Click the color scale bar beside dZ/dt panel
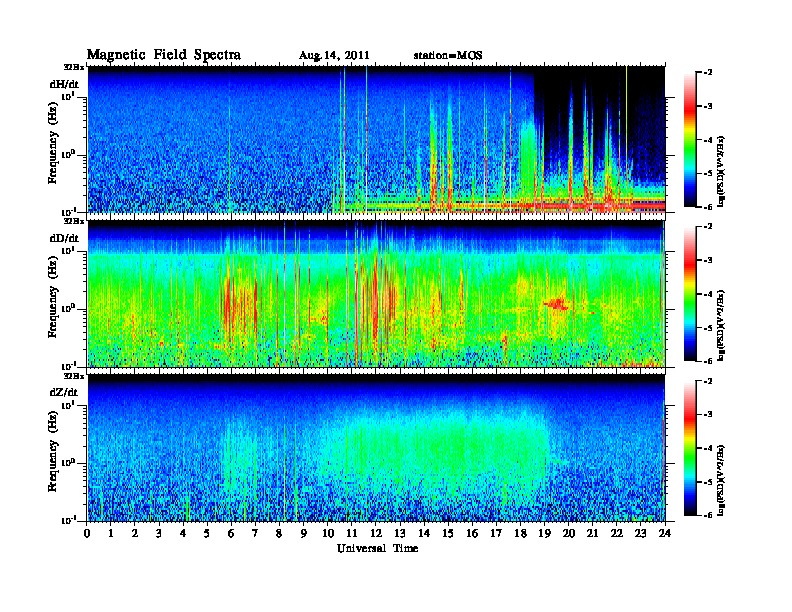Image resolution: width=792 pixels, height=612 pixels. click(x=690, y=448)
